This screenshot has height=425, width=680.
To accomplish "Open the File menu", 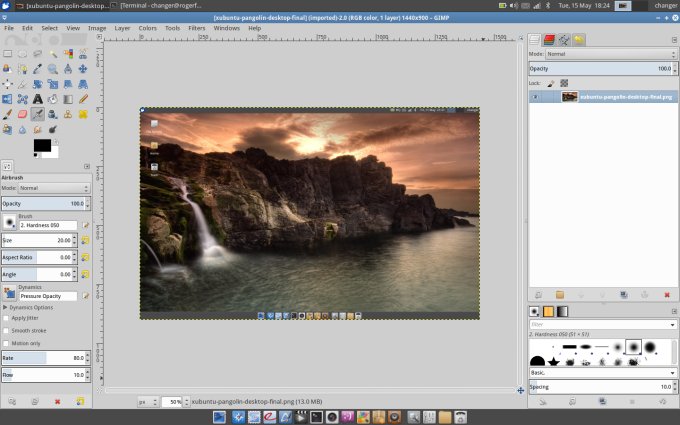I will tap(9, 28).
